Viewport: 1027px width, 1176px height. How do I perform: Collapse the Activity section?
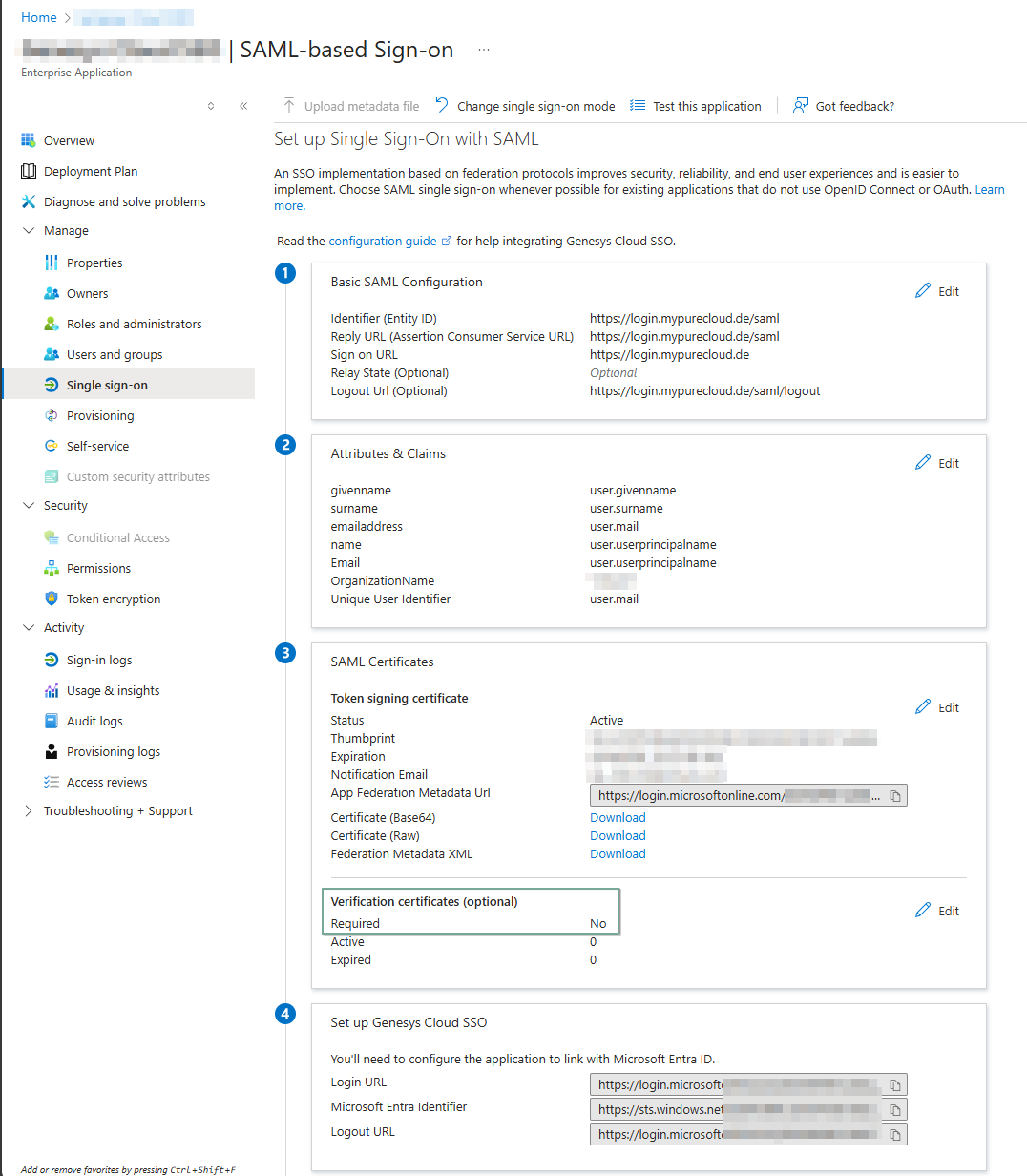click(29, 627)
